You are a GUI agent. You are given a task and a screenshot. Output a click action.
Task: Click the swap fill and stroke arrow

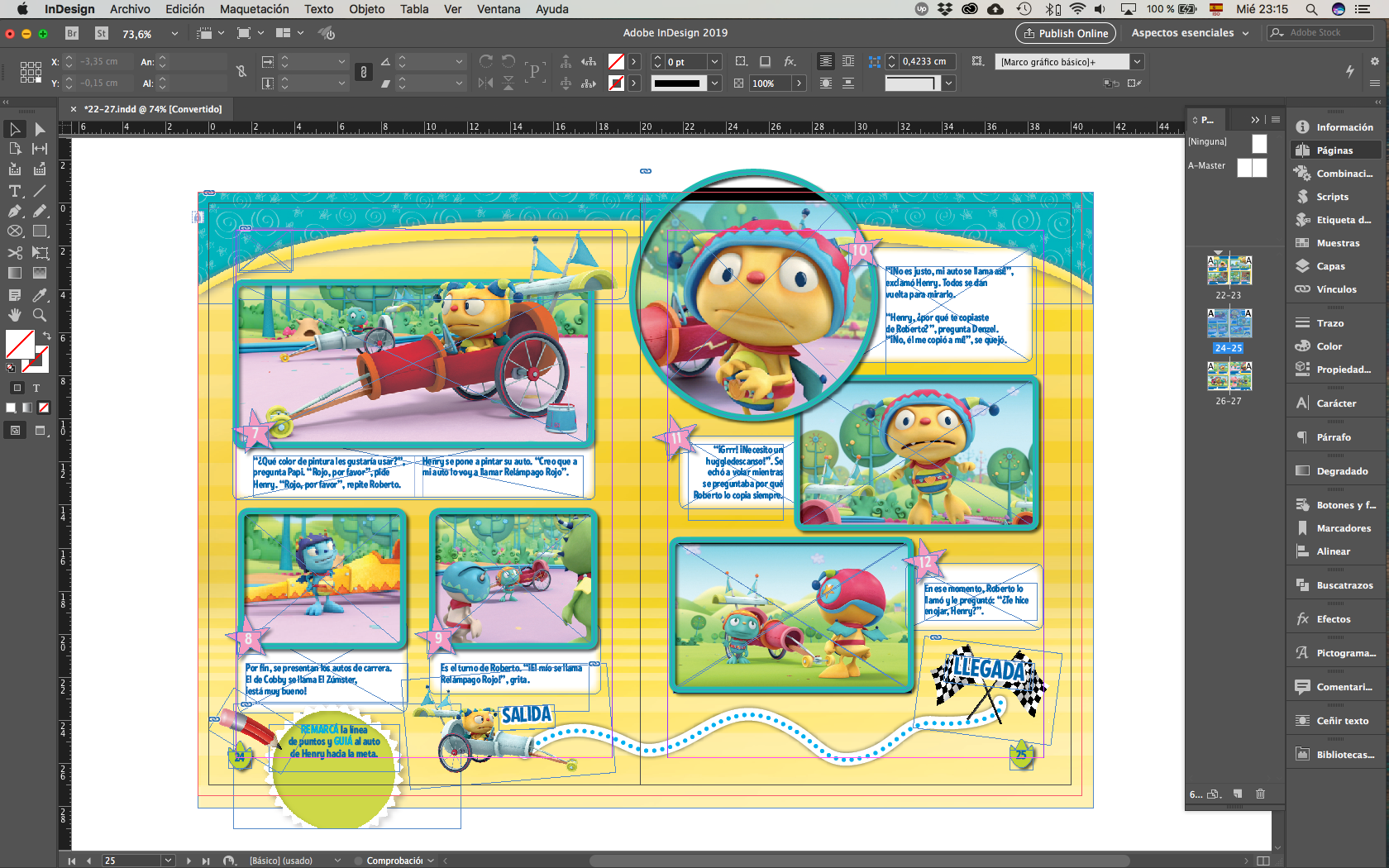tap(47, 336)
